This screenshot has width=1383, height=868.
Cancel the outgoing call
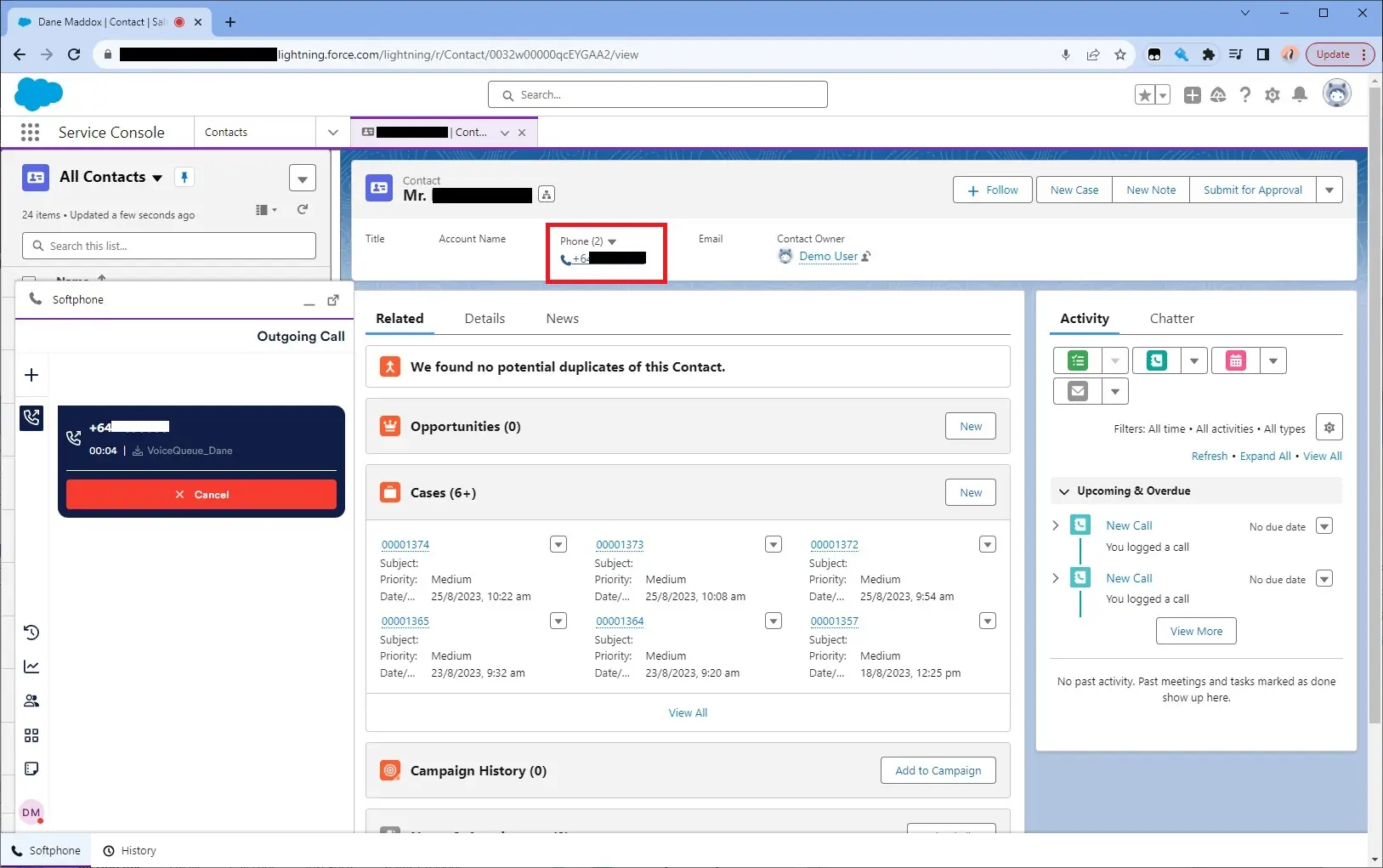point(201,495)
